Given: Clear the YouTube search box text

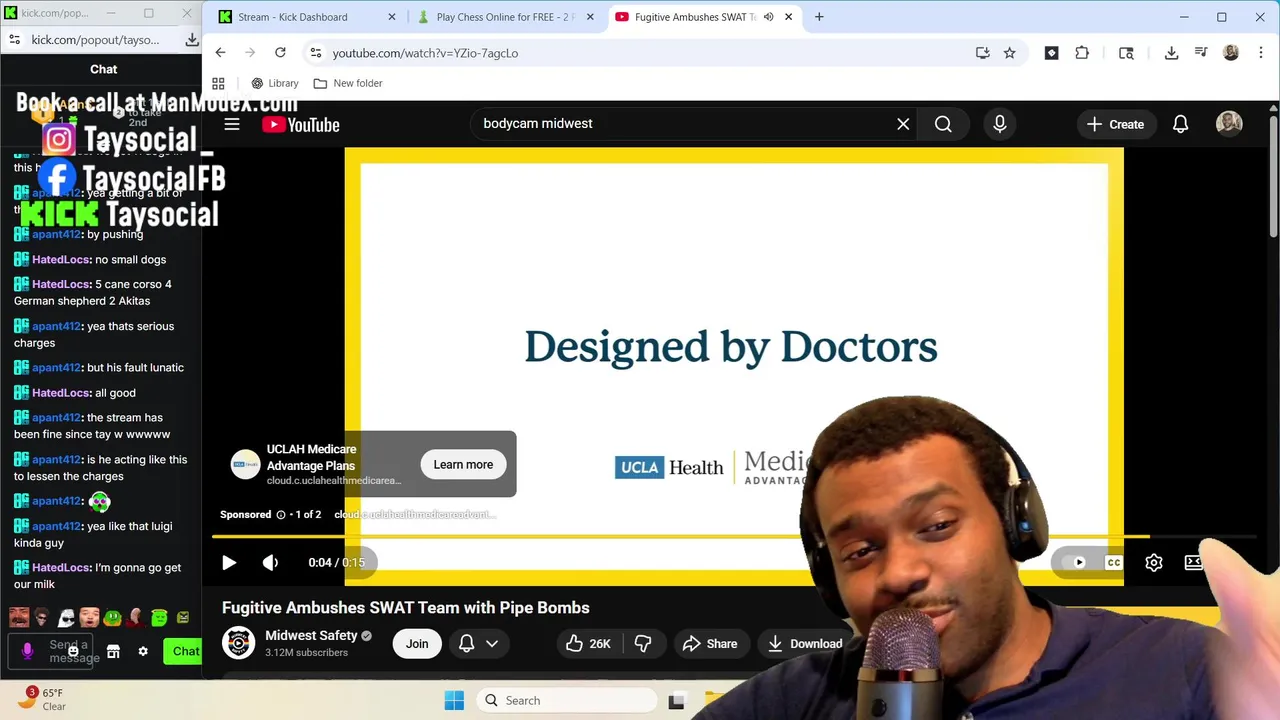Looking at the screenshot, I should (903, 124).
